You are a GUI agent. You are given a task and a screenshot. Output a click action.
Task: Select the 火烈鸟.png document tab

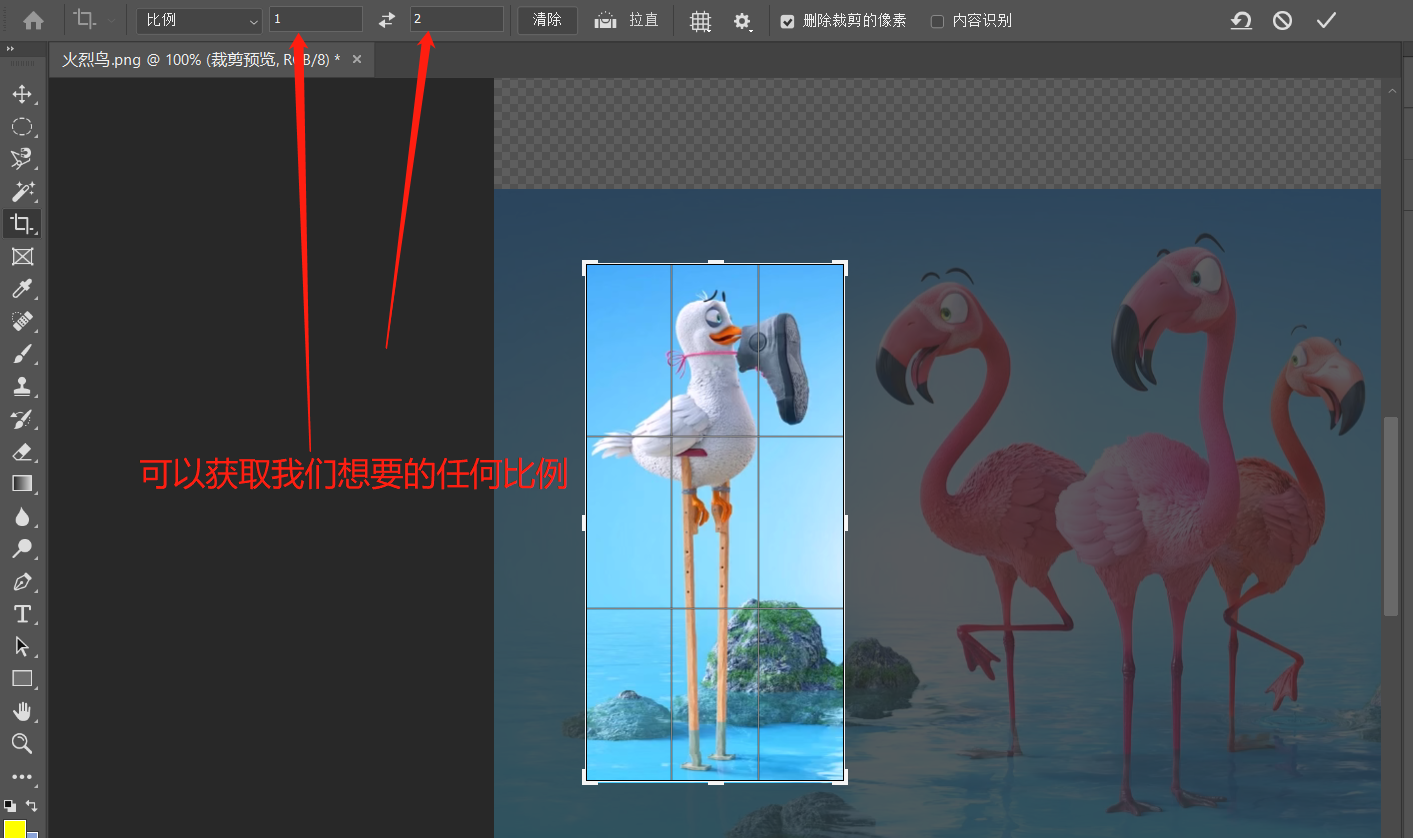pos(200,60)
